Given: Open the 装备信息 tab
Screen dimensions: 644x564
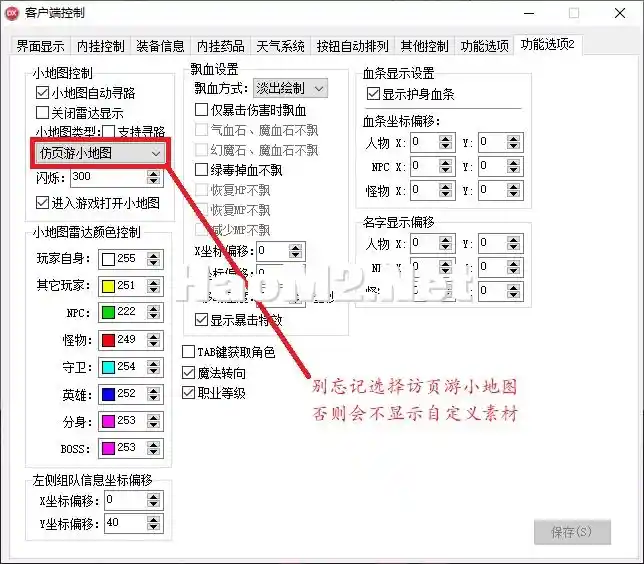Looking at the screenshot, I should click(161, 46).
